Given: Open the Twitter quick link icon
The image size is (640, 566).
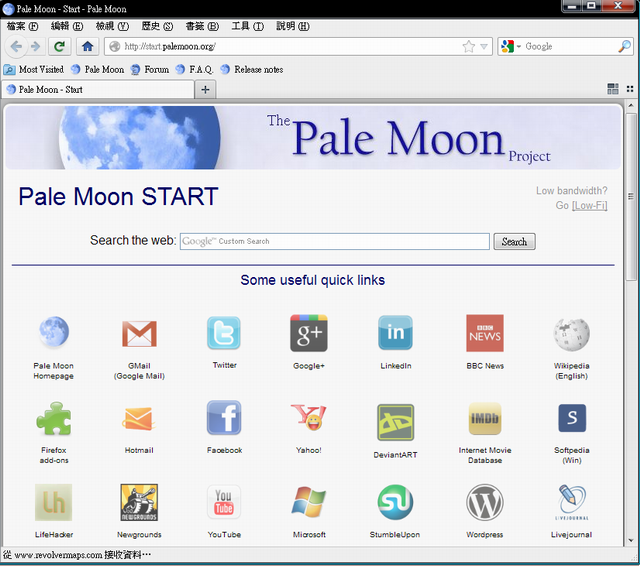Looking at the screenshot, I should [224, 333].
